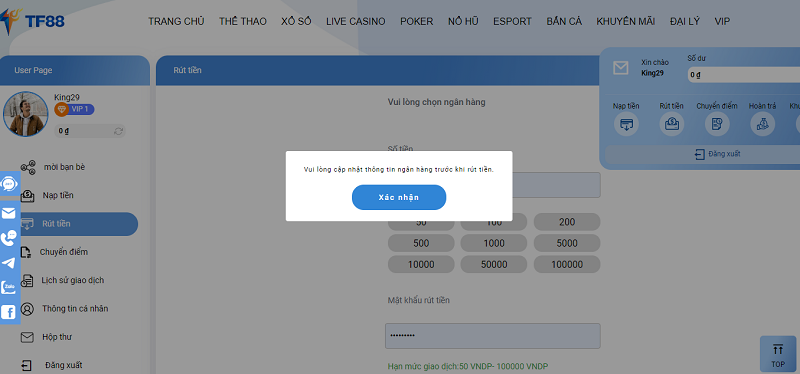Open the LIVE CASINO menu

point(356,21)
